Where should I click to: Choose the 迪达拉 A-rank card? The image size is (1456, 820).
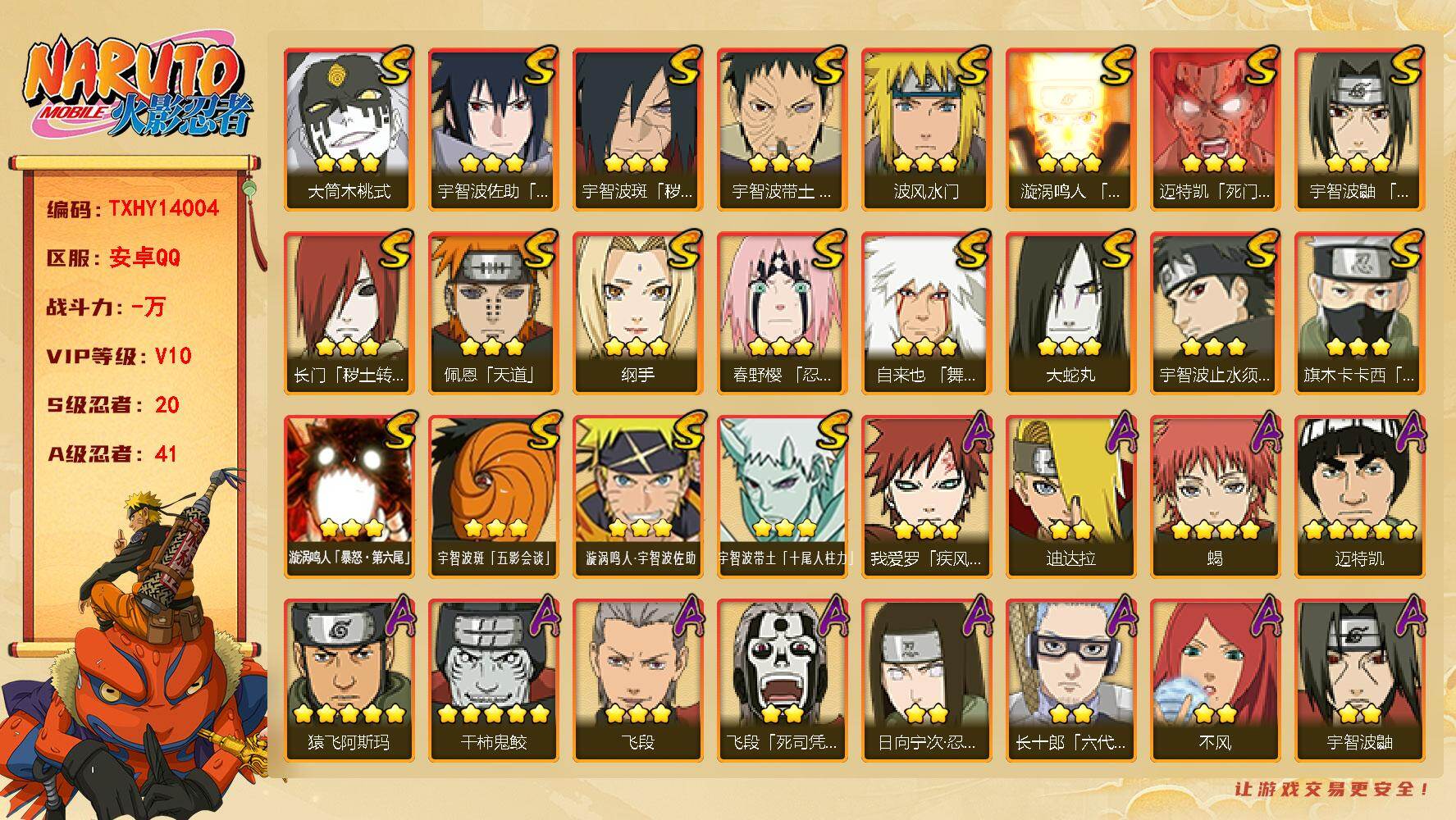click(x=1070, y=497)
